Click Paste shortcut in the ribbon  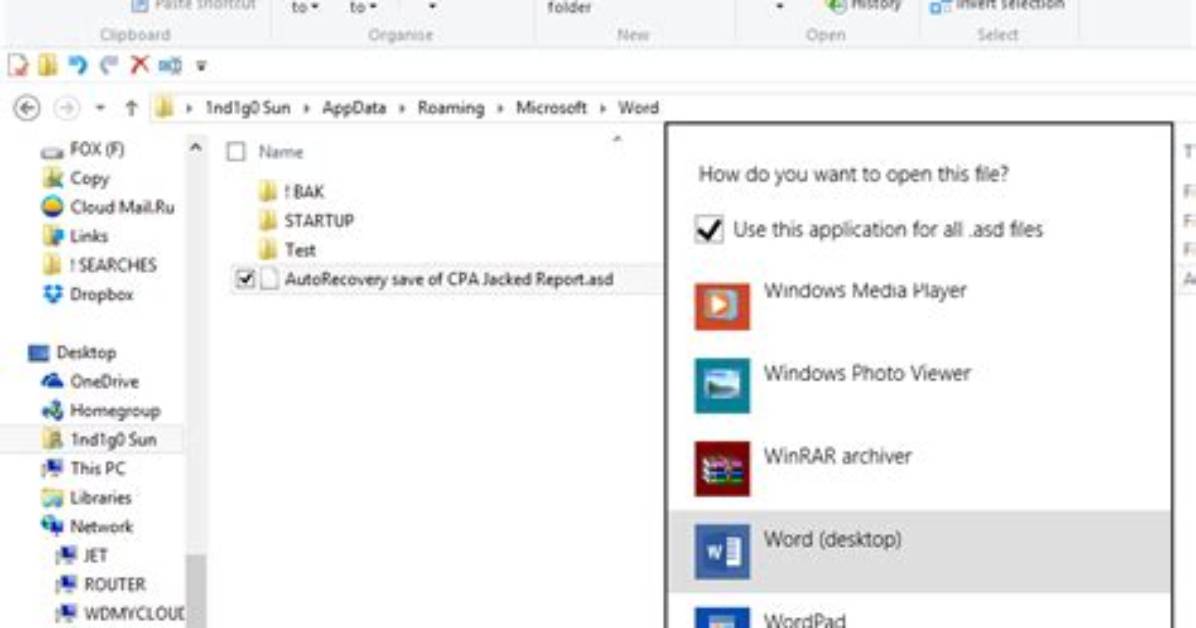click(x=193, y=6)
